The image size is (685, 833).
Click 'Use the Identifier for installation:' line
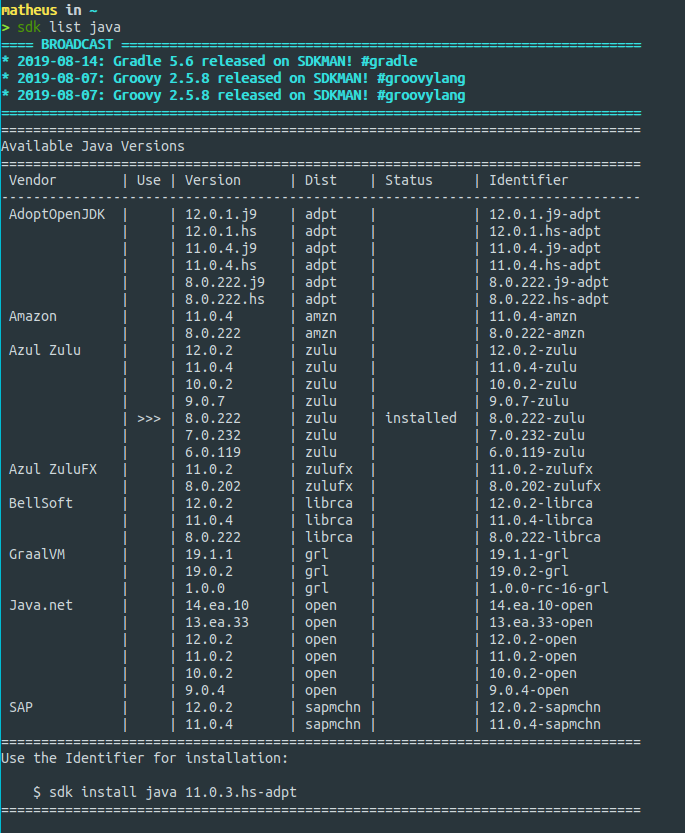click(145, 758)
